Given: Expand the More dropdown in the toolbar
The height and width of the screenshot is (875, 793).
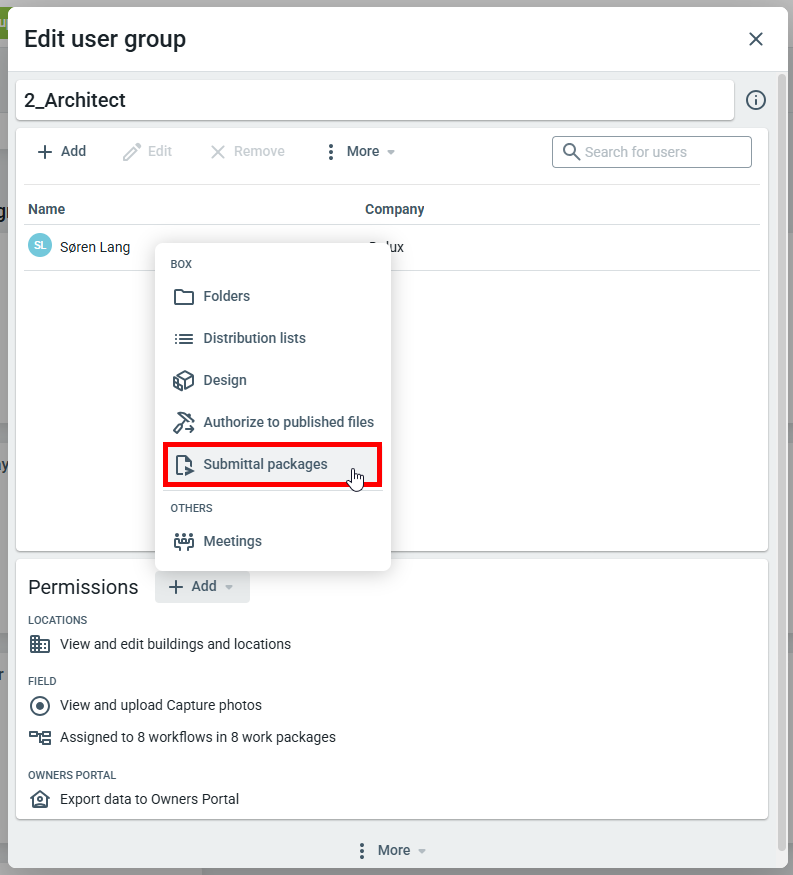Looking at the screenshot, I should [x=361, y=152].
